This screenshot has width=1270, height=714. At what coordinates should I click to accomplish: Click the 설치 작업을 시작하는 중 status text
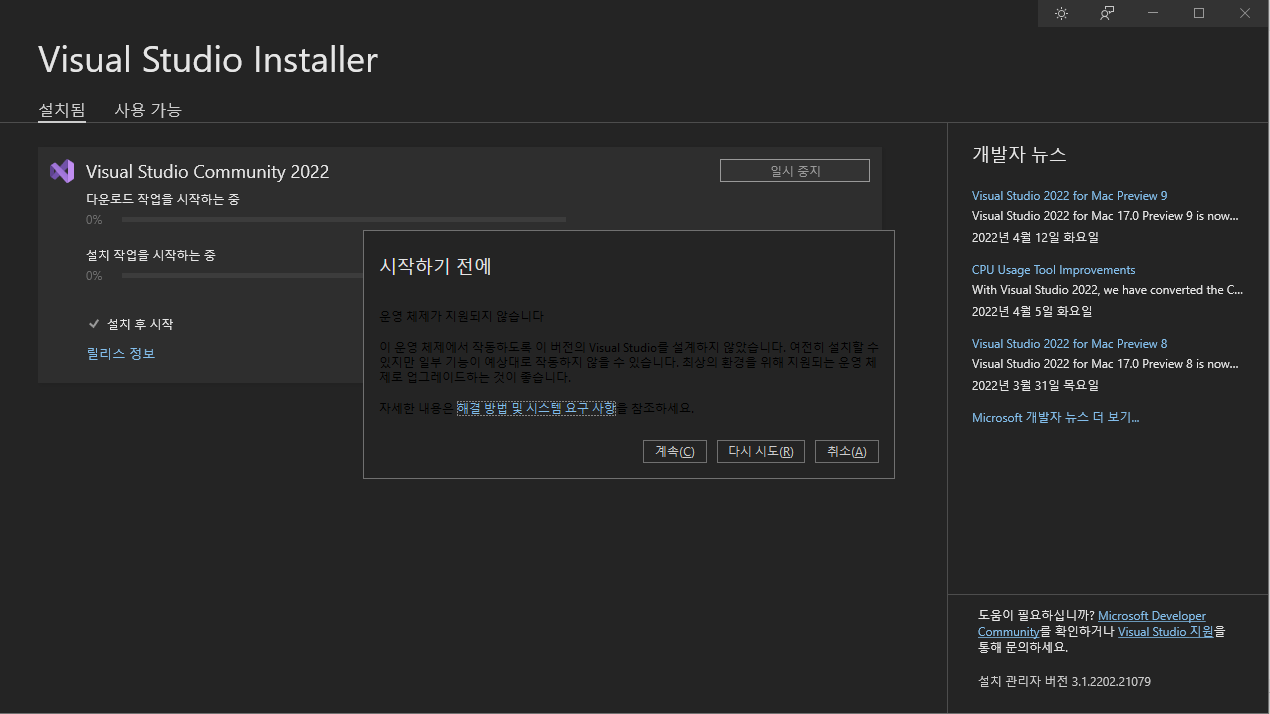151,255
